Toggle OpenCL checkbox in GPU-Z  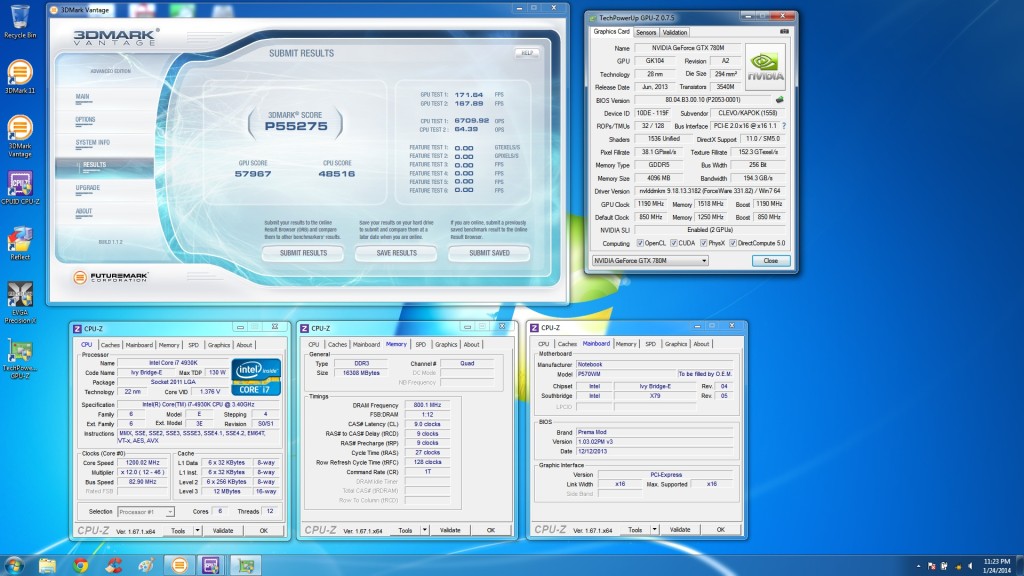click(x=640, y=243)
